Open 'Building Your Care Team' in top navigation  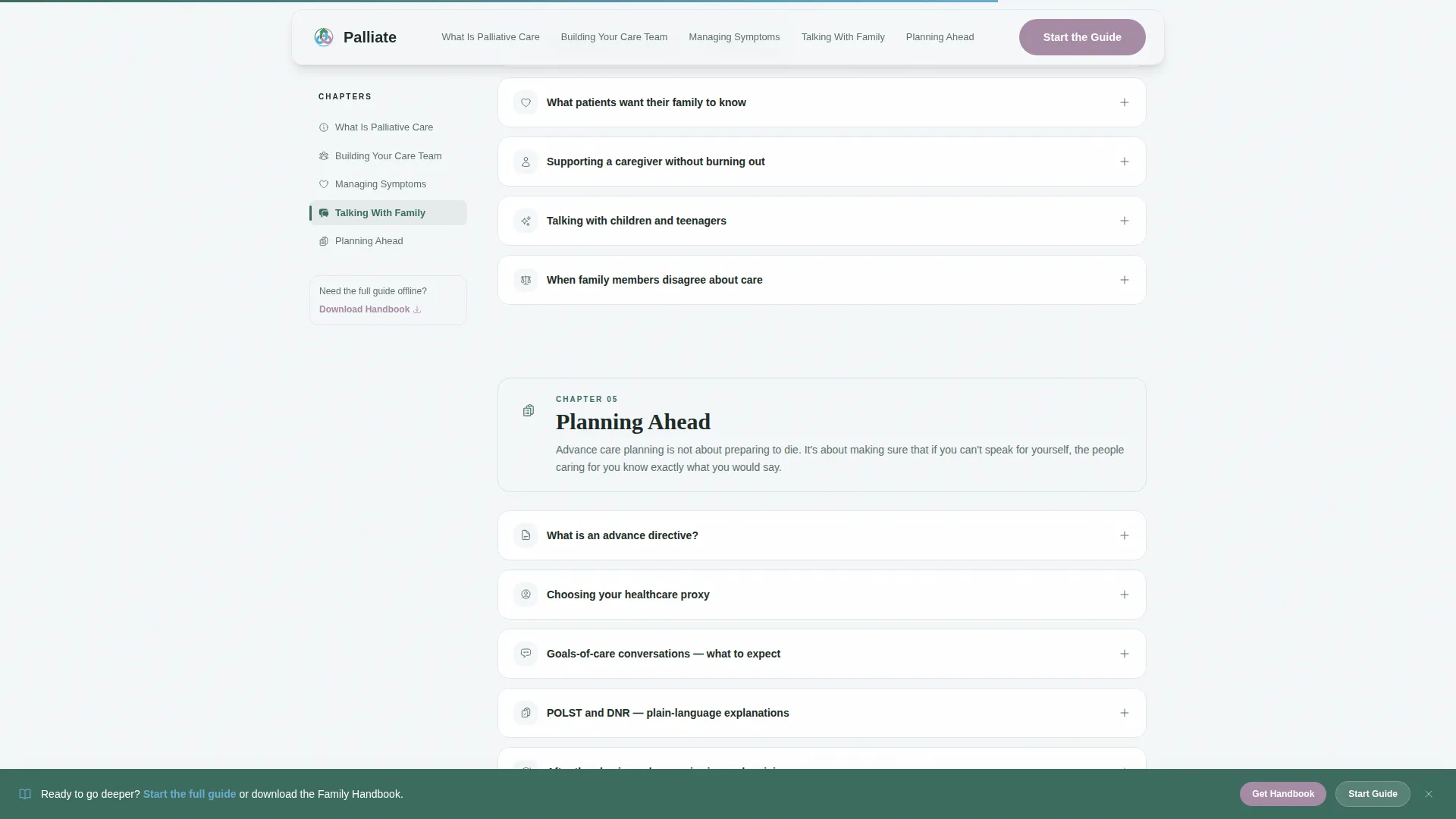614,37
